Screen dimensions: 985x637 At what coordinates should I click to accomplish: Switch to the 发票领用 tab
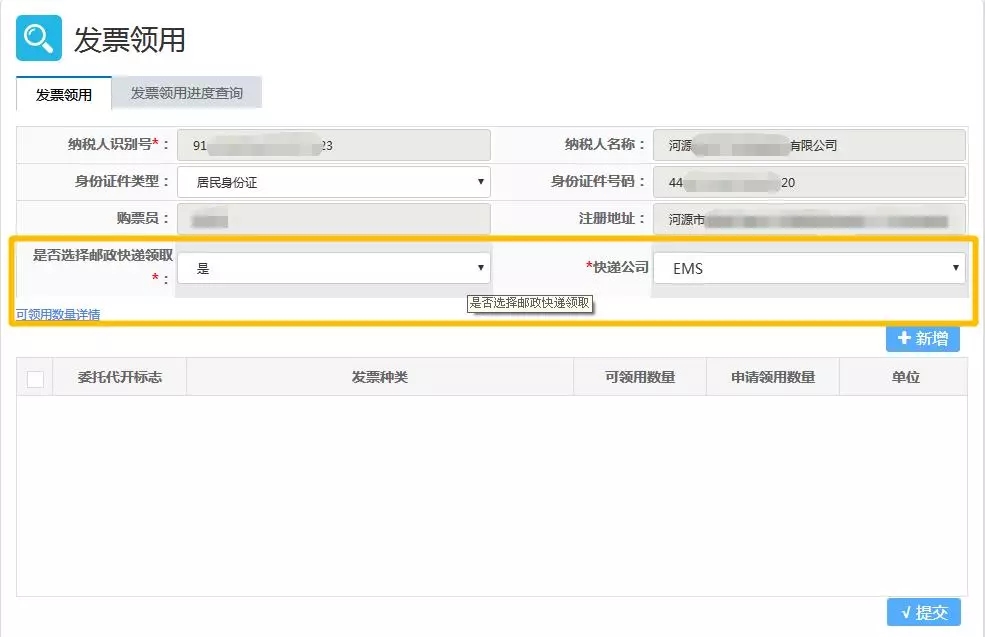[x=63, y=94]
